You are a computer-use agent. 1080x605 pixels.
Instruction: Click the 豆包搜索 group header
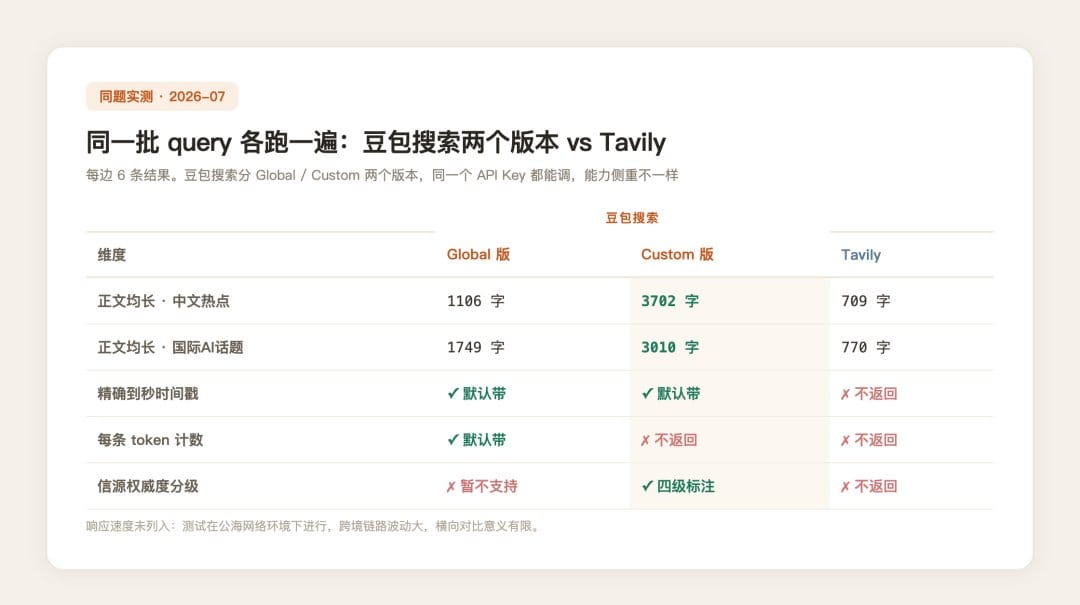(632, 218)
